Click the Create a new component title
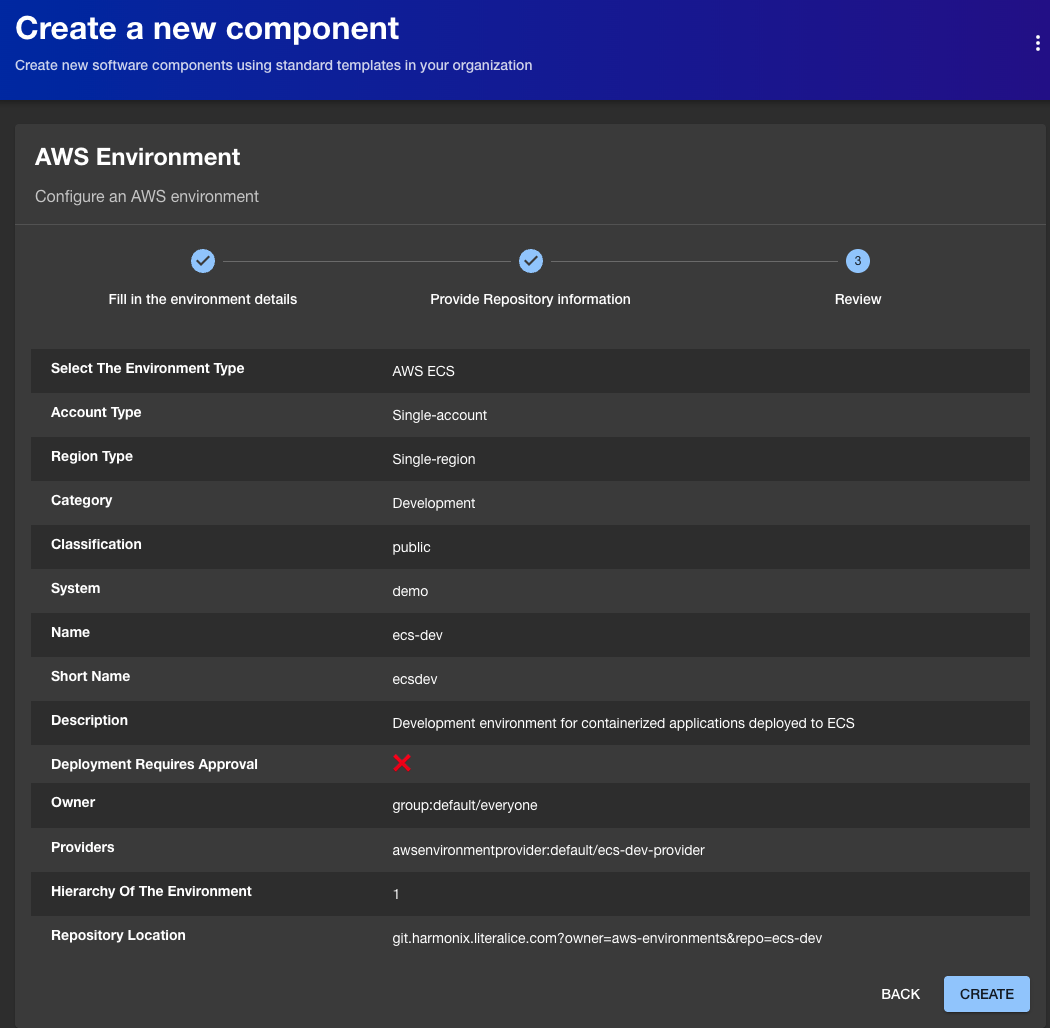The height and width of the screenshot is (1028, 1050). point(207,28)
